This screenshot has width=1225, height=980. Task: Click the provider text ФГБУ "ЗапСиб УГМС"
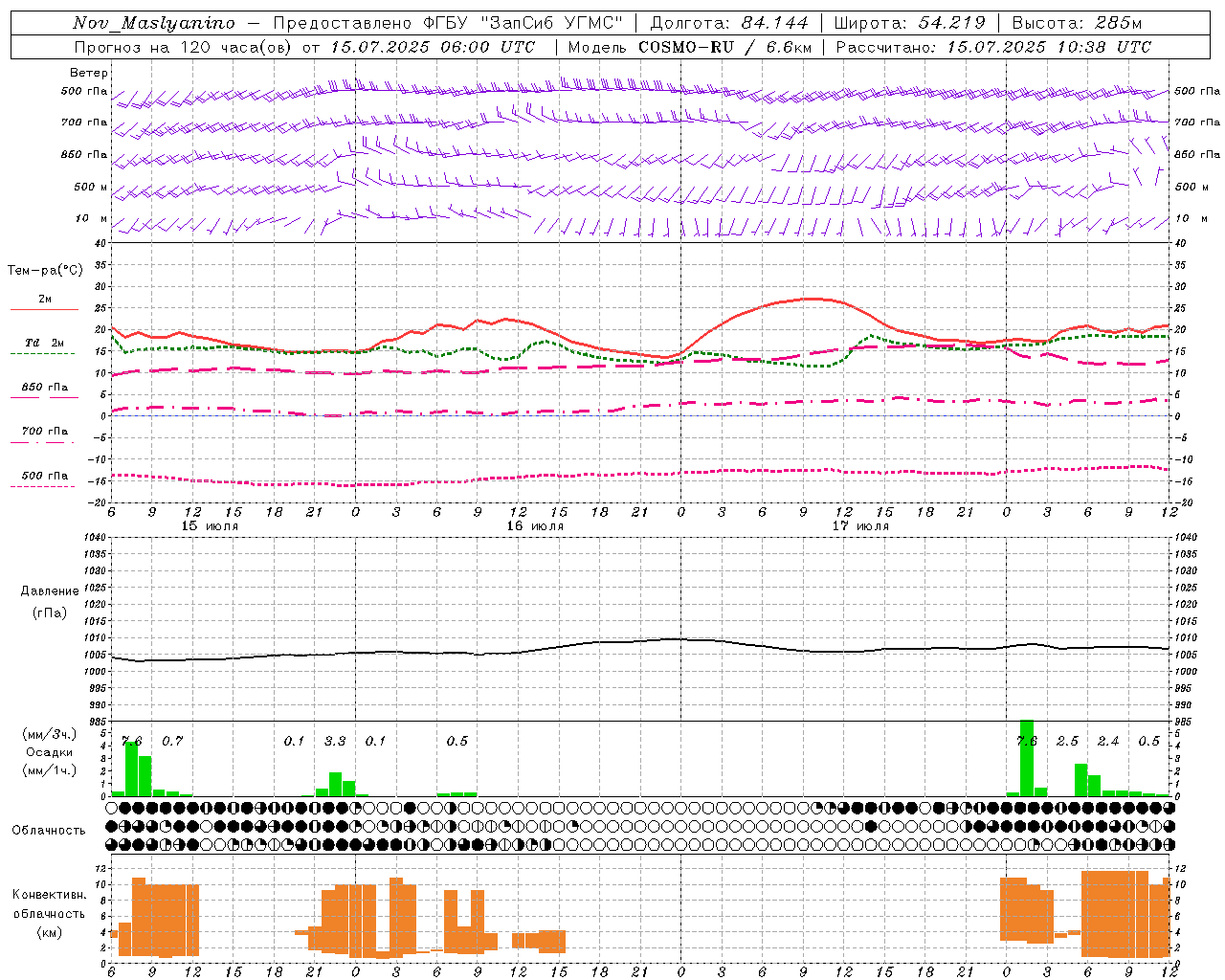point(523,23)
